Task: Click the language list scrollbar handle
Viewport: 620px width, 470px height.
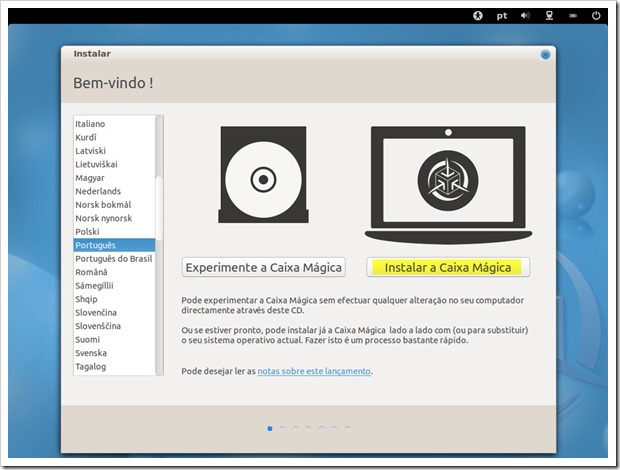Action: click(159, 208)
